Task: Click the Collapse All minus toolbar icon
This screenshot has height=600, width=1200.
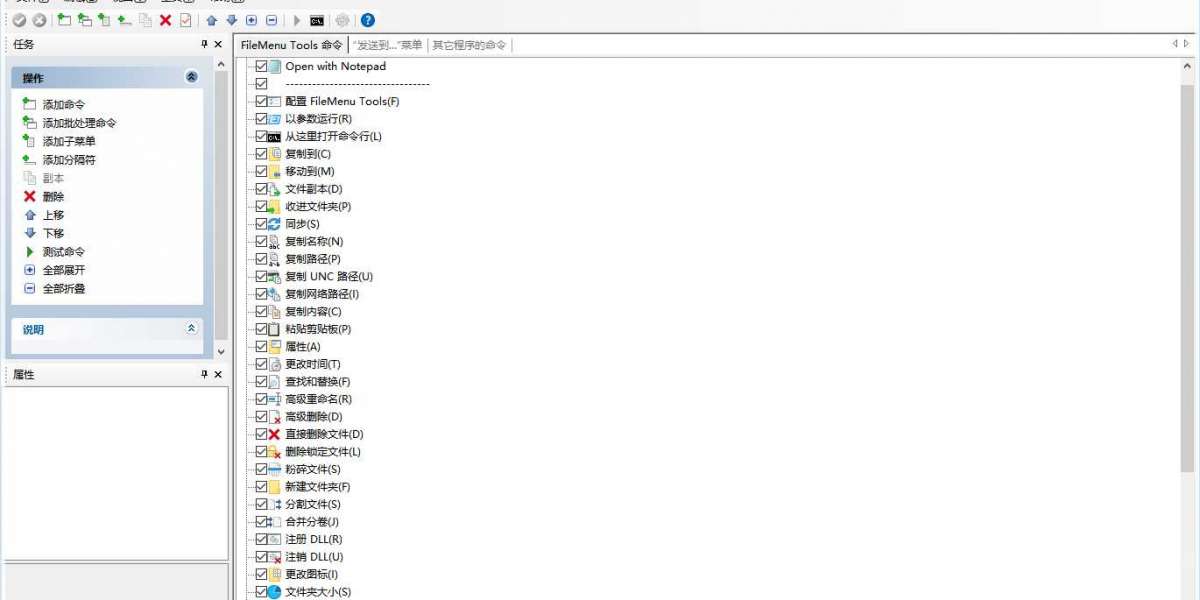Action: 272,20
